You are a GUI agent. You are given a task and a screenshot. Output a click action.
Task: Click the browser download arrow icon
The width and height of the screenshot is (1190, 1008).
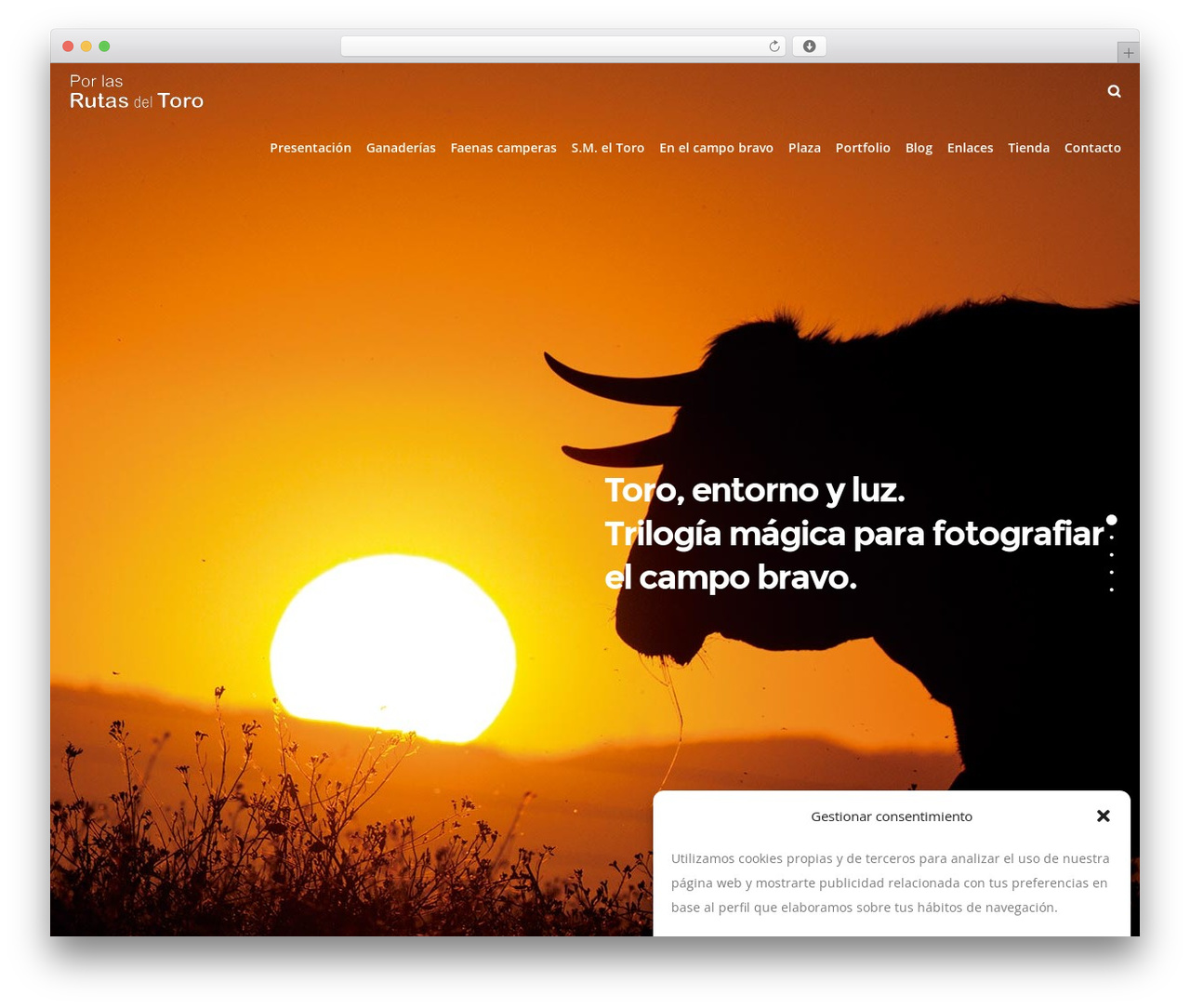[x=809, y=46]
